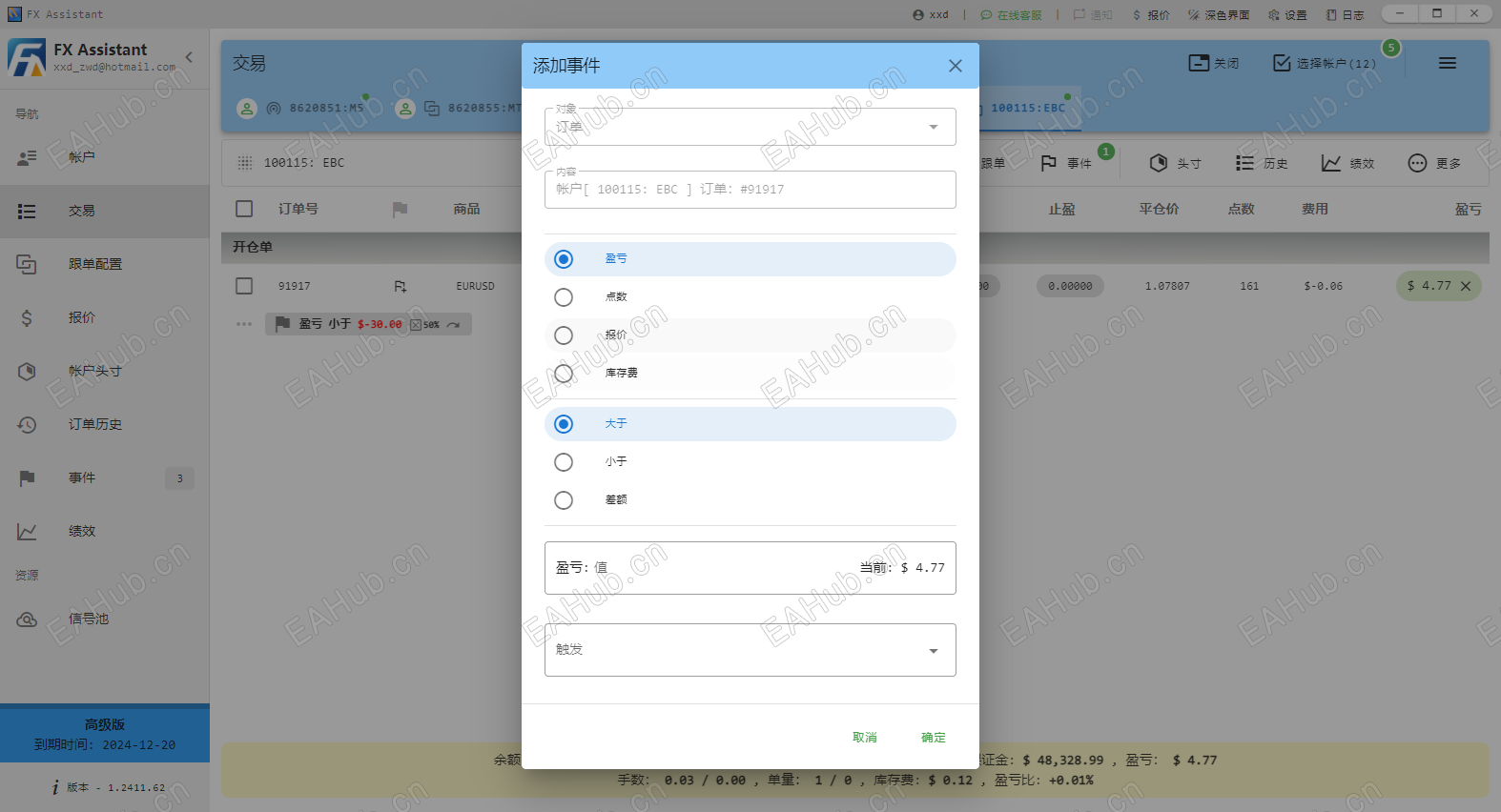Open the 事件 flag toolbar item
This screenshot has height=812, width=1501.
[1066, 163]
